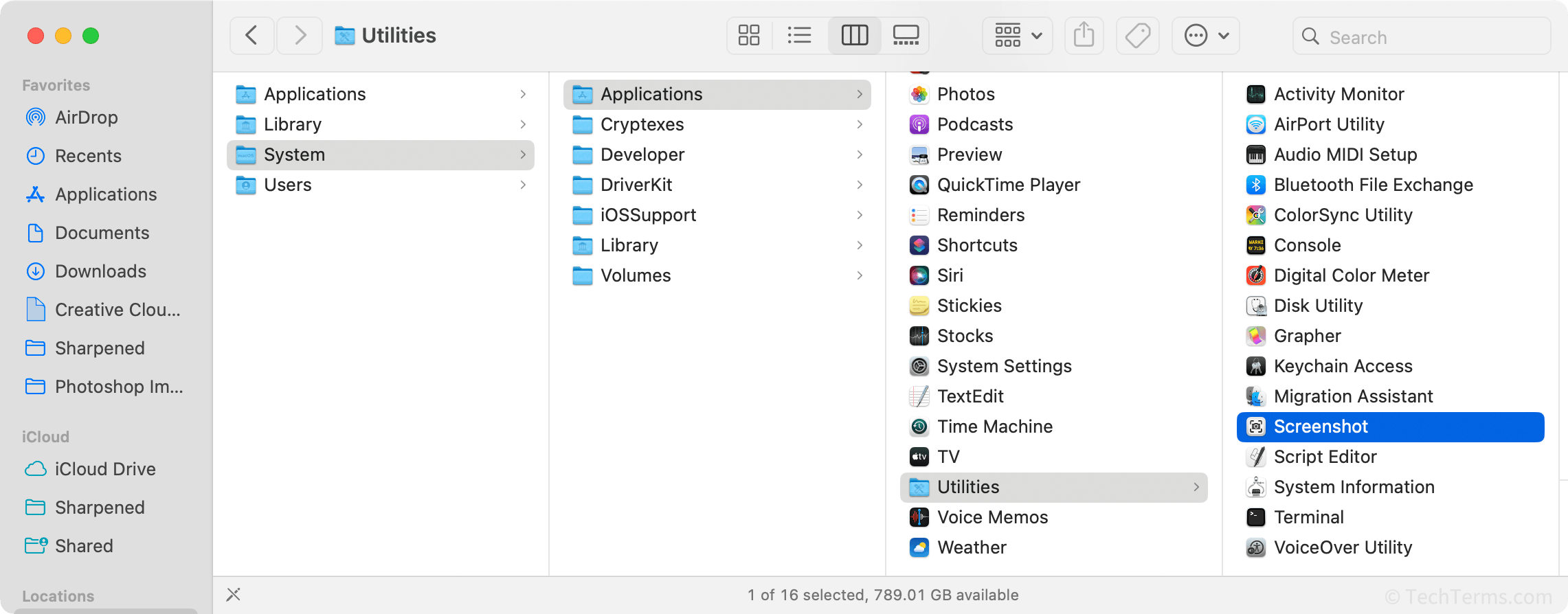Screen dimensions: 1568x614
Task: Expand the Utilities folder chevron
Action: (1196, 487)
